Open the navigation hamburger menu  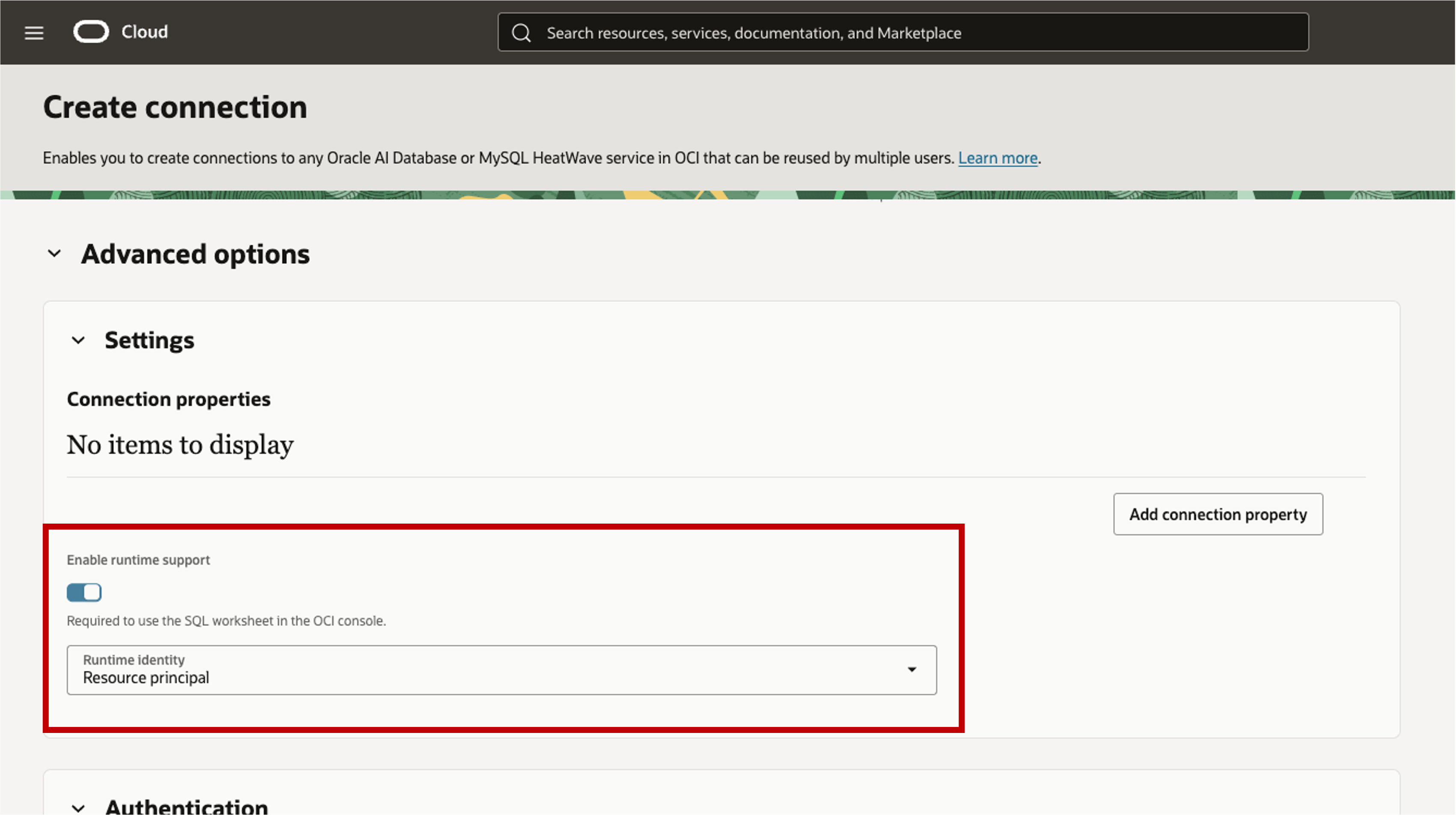[x=33, y=32]
